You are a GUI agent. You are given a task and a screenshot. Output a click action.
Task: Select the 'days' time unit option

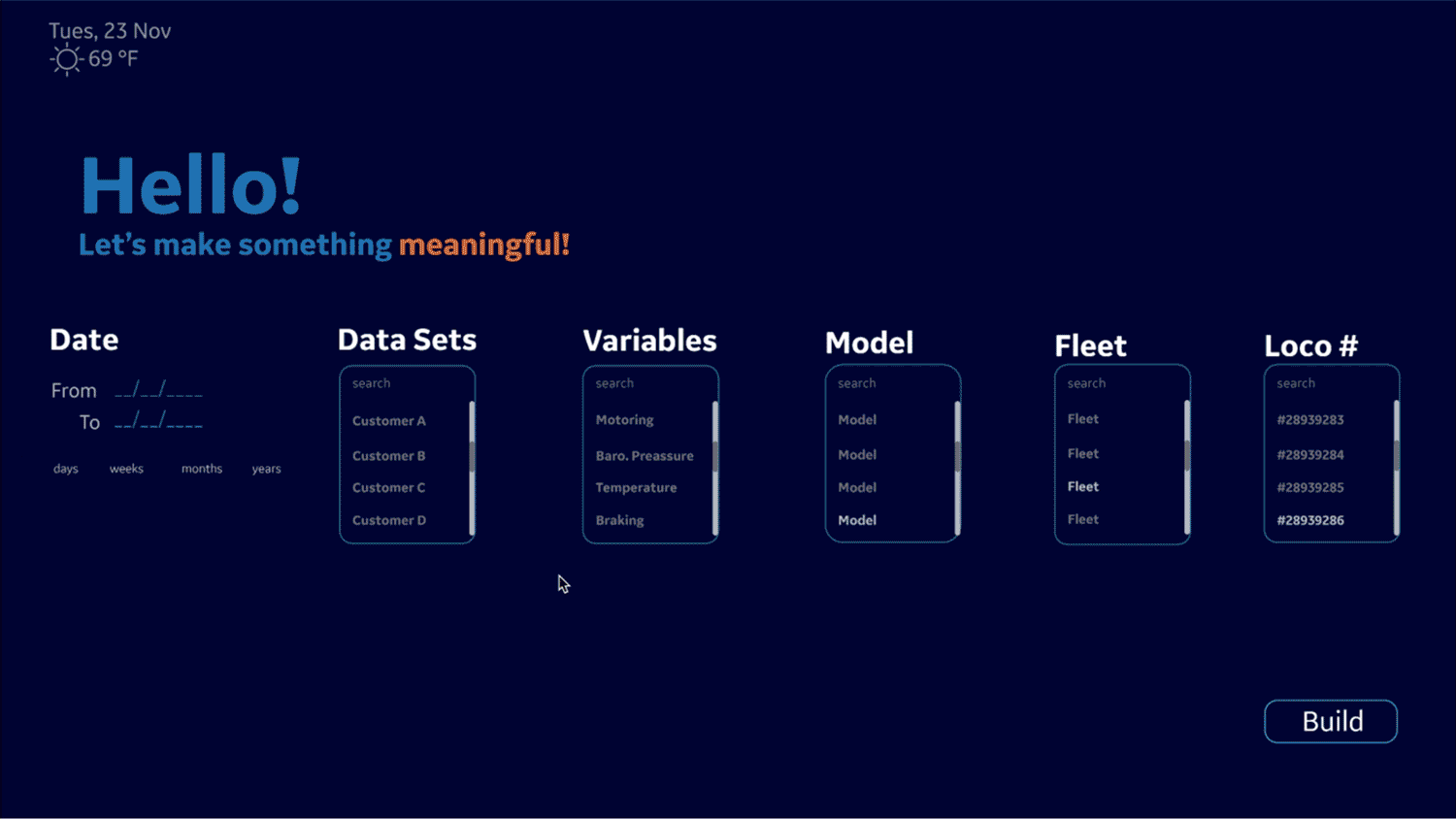66,469
